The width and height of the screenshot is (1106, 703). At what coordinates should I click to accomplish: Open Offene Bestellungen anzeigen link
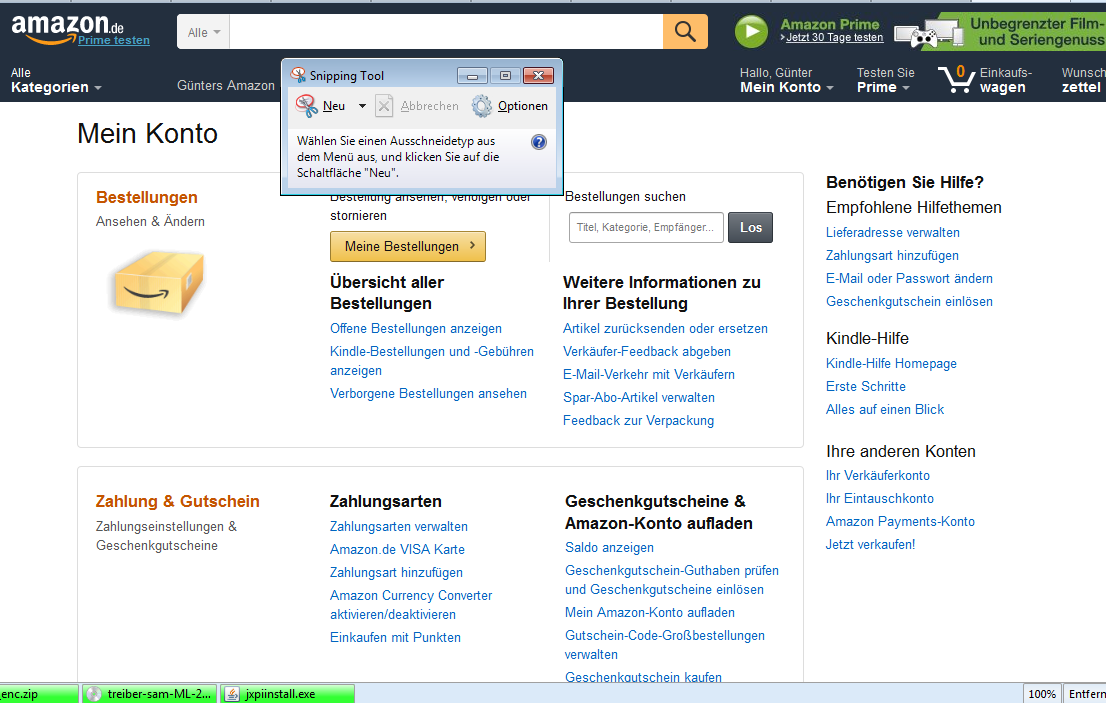(415, 329)
